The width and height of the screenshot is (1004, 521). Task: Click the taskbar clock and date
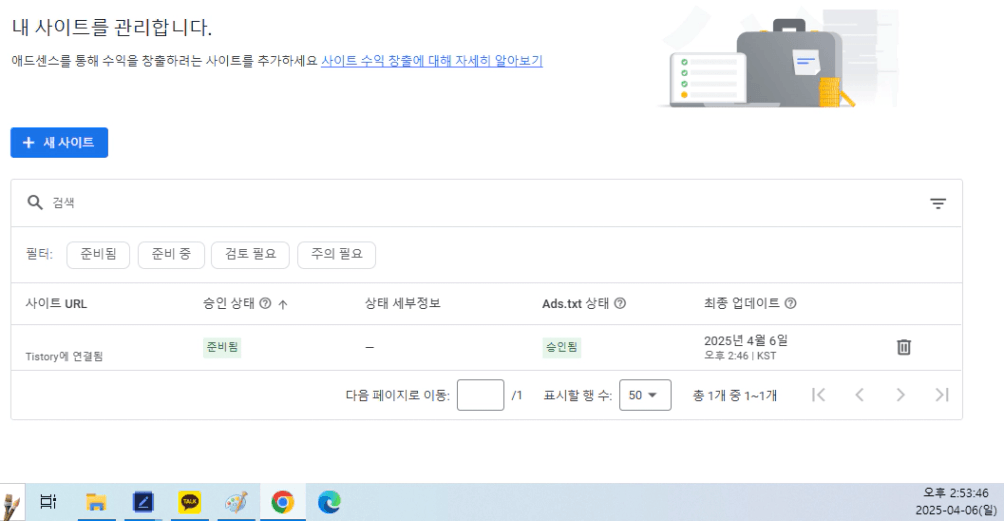956,502
